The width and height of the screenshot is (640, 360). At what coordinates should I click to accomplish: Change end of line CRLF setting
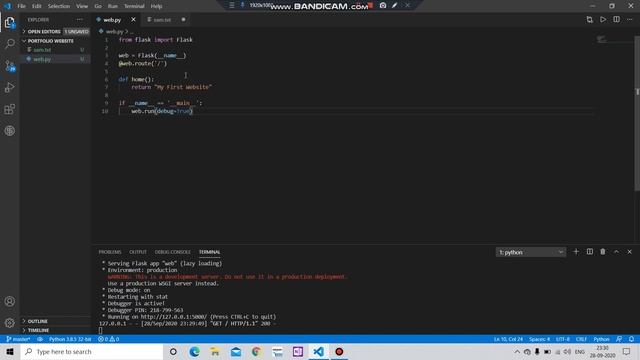[581, 339]
